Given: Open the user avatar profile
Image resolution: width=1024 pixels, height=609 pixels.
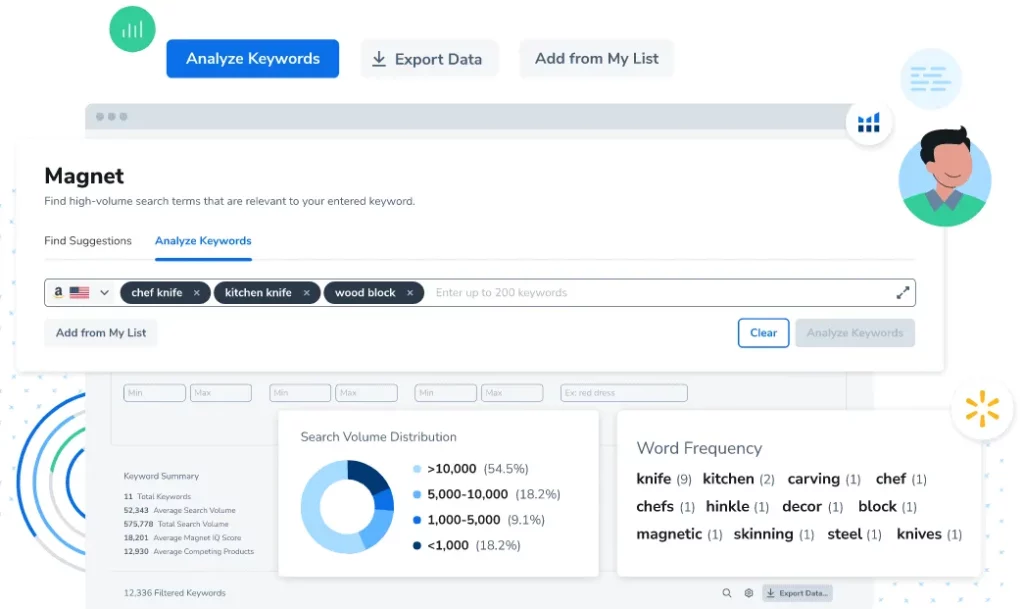Looking at the screenshot, I should [944, 177].
